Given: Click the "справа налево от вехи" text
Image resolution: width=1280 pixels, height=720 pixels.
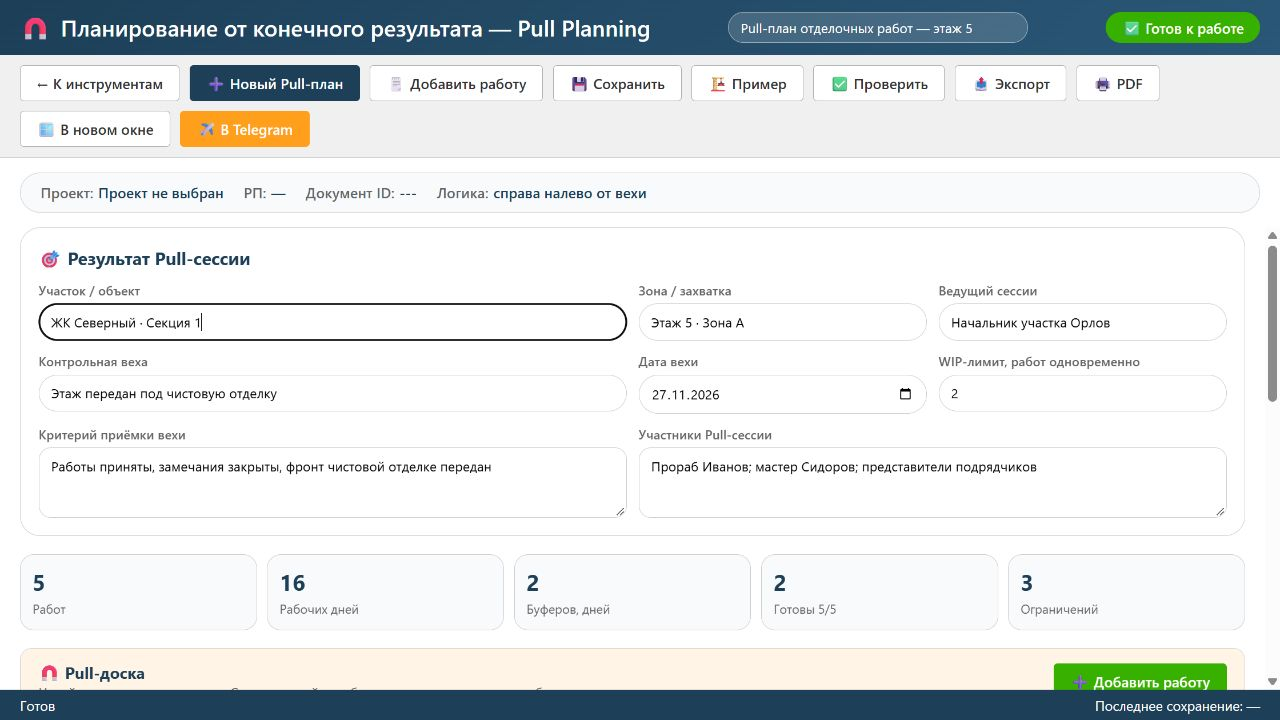Looking at the screenshot, I should click(570, 193).
